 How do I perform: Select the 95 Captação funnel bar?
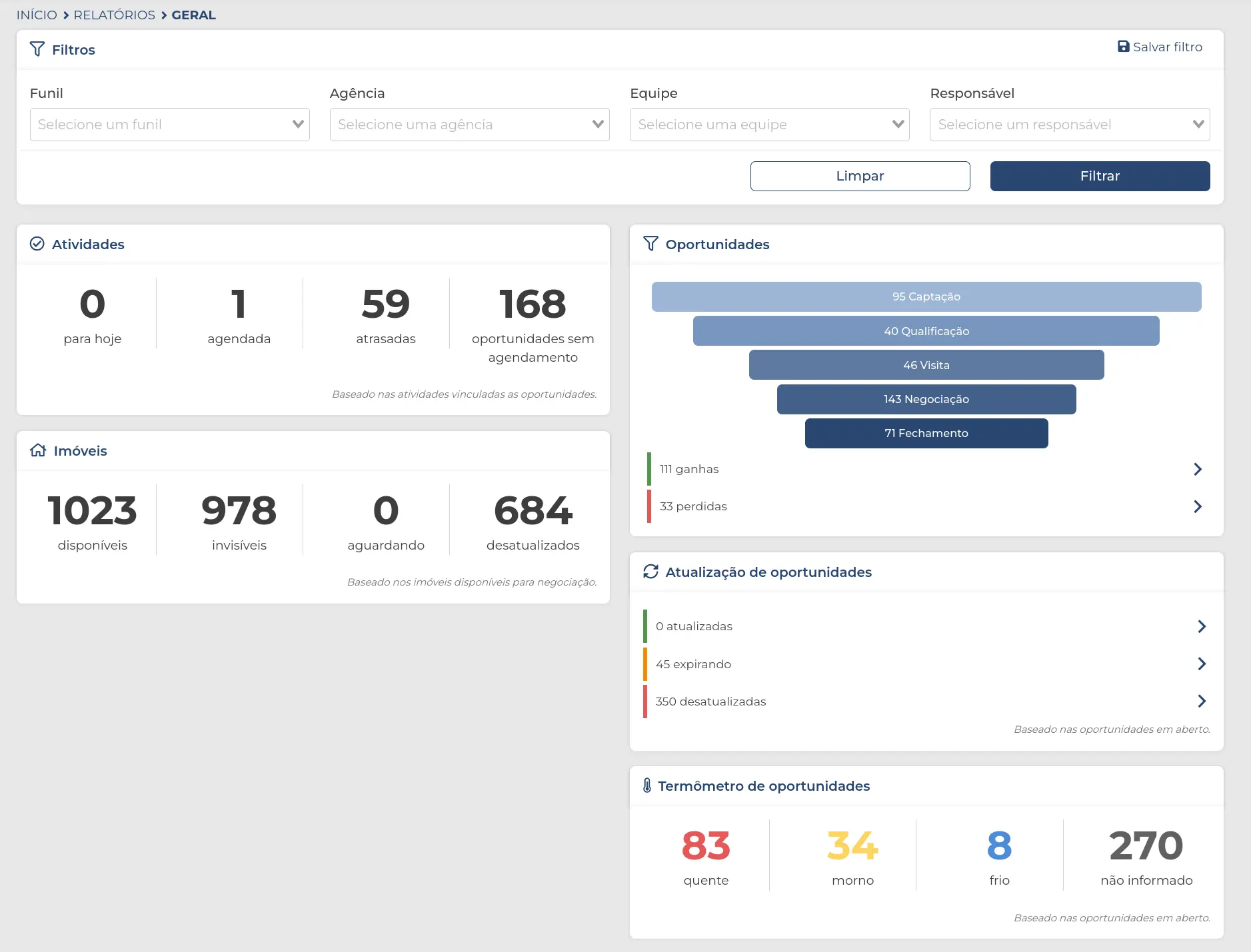[926, 296]
